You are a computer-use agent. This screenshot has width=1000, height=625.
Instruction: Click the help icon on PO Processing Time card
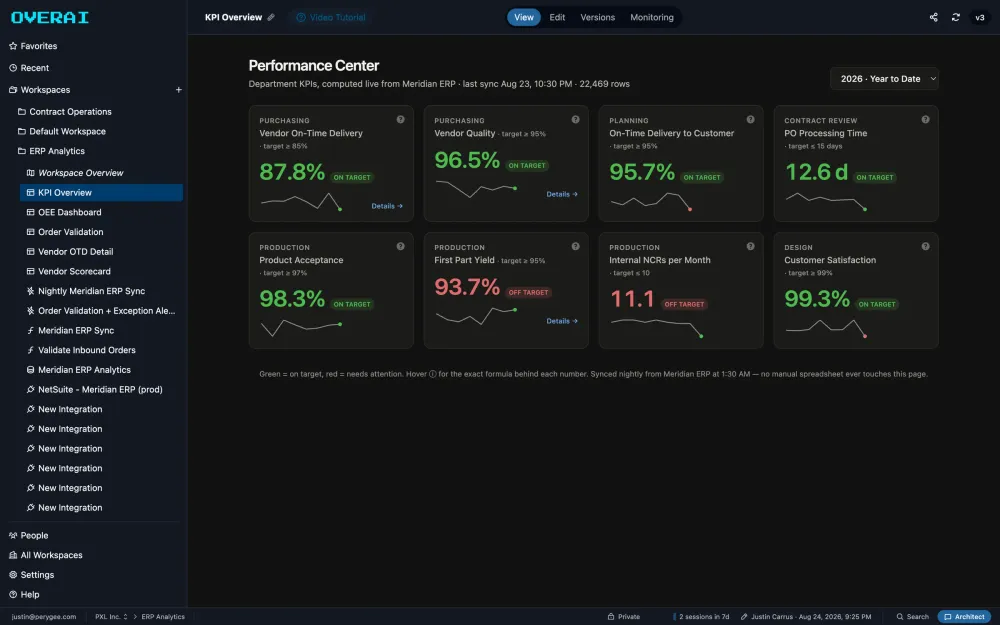click(925, 119)
